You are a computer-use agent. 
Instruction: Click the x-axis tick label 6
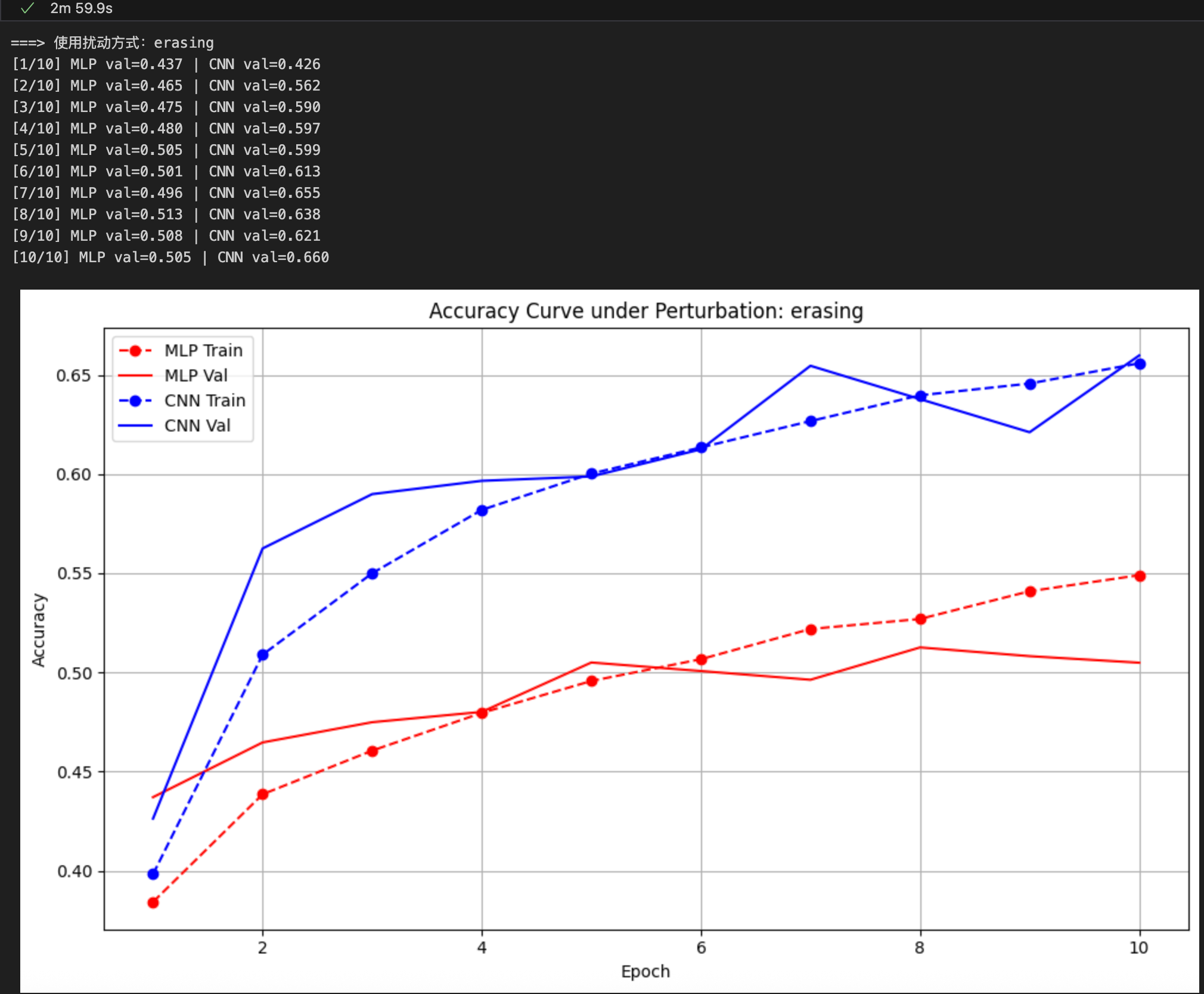701,948
